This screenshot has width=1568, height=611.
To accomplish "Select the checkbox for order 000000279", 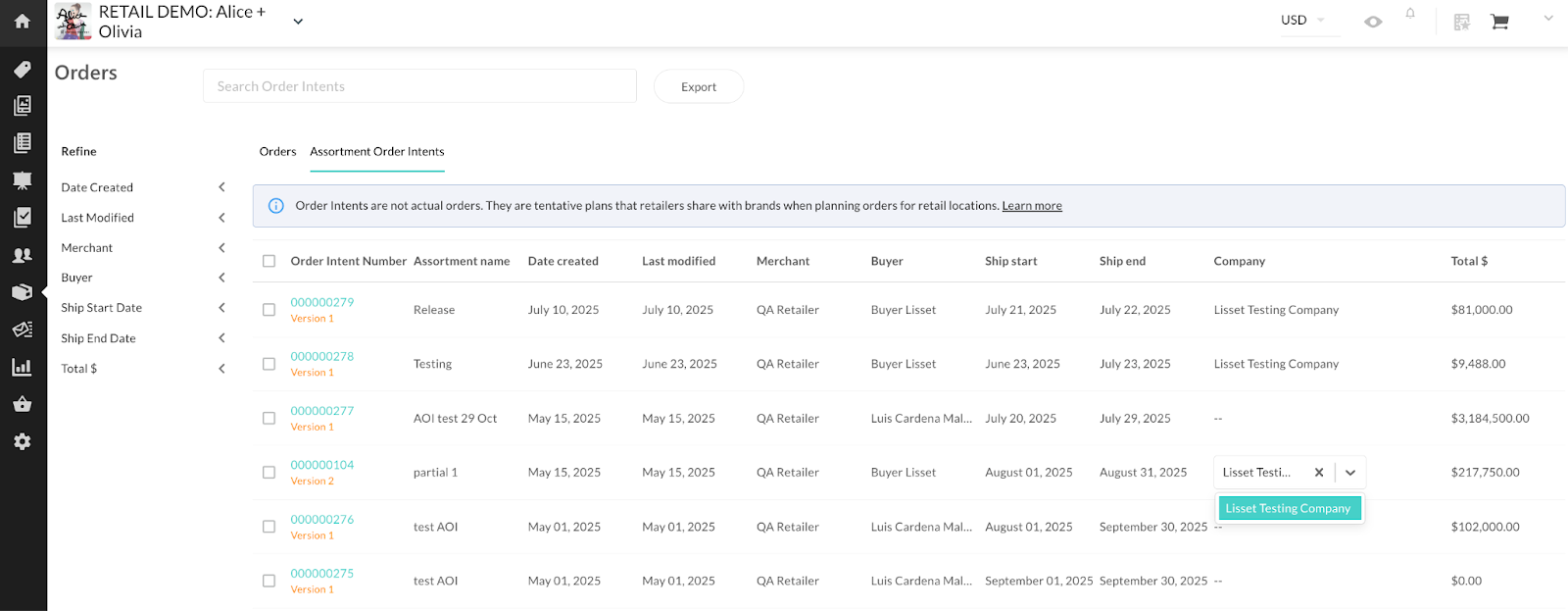I will (x=269, y=310).
